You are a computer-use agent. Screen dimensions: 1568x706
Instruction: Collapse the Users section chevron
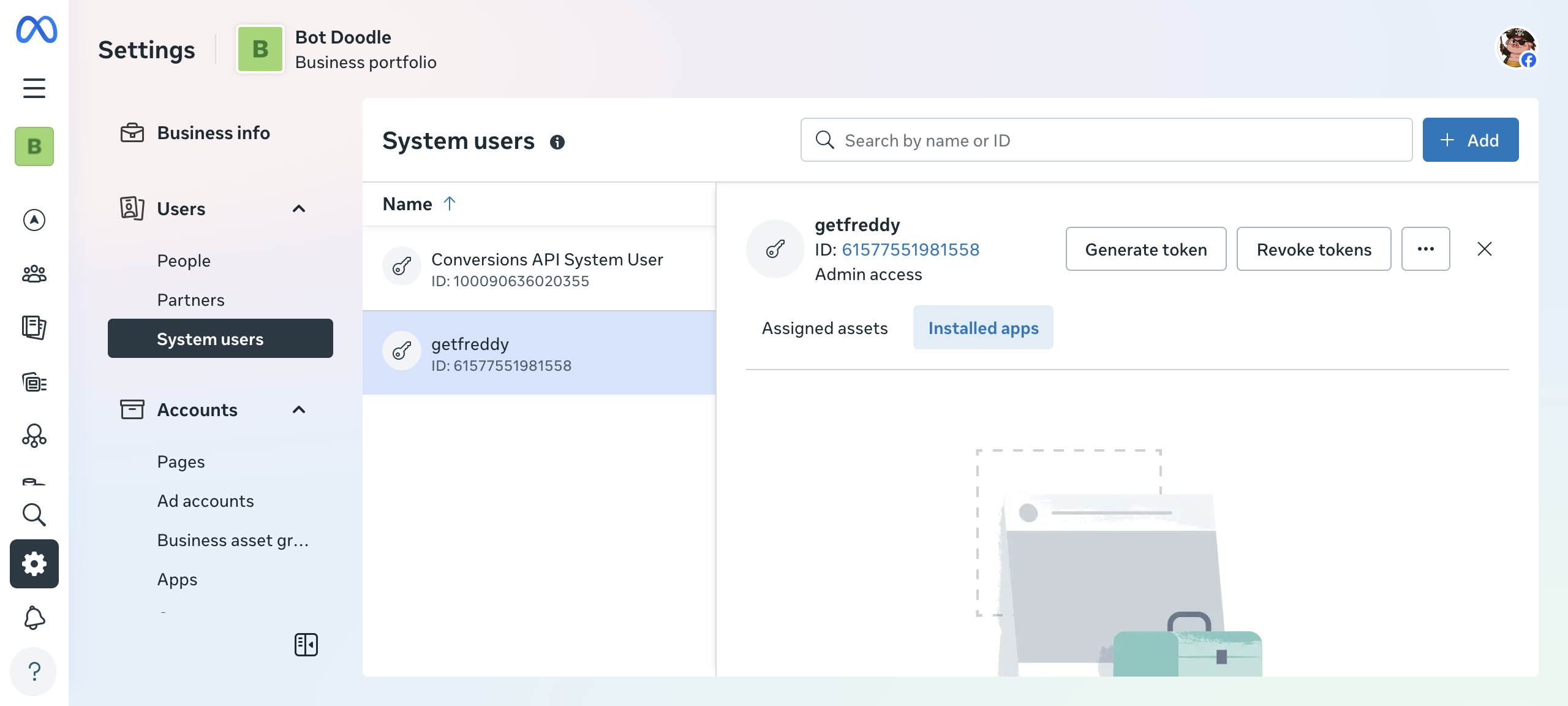coord(299,209)
